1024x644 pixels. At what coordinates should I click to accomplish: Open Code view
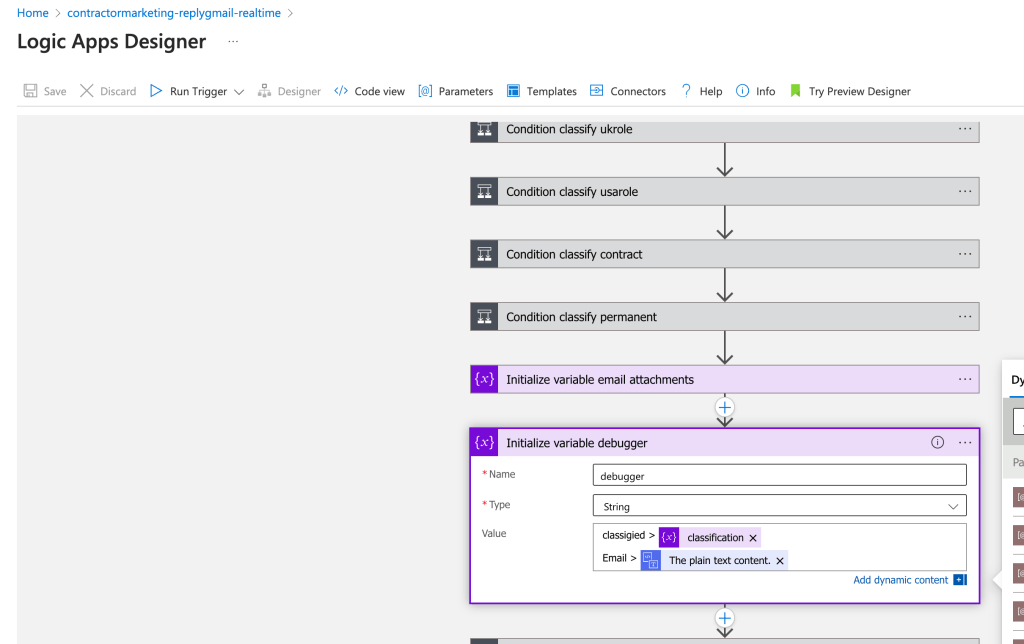369,91
